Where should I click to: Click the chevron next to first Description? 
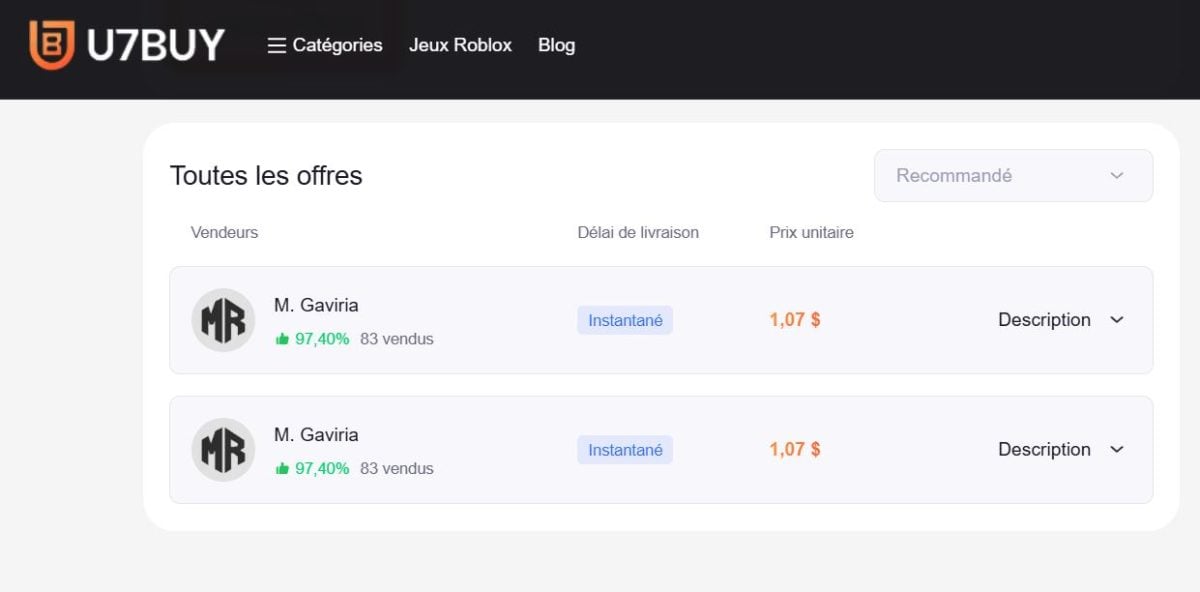click(x=1117, y=320)
